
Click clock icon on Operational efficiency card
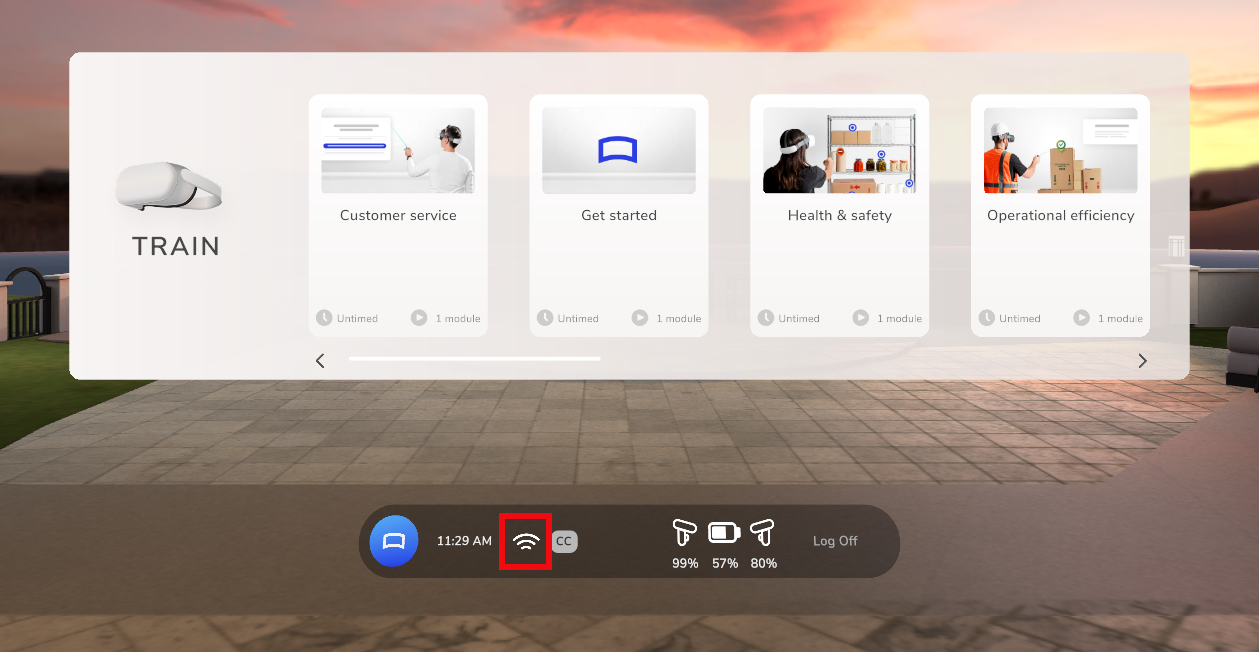[987, 318]
